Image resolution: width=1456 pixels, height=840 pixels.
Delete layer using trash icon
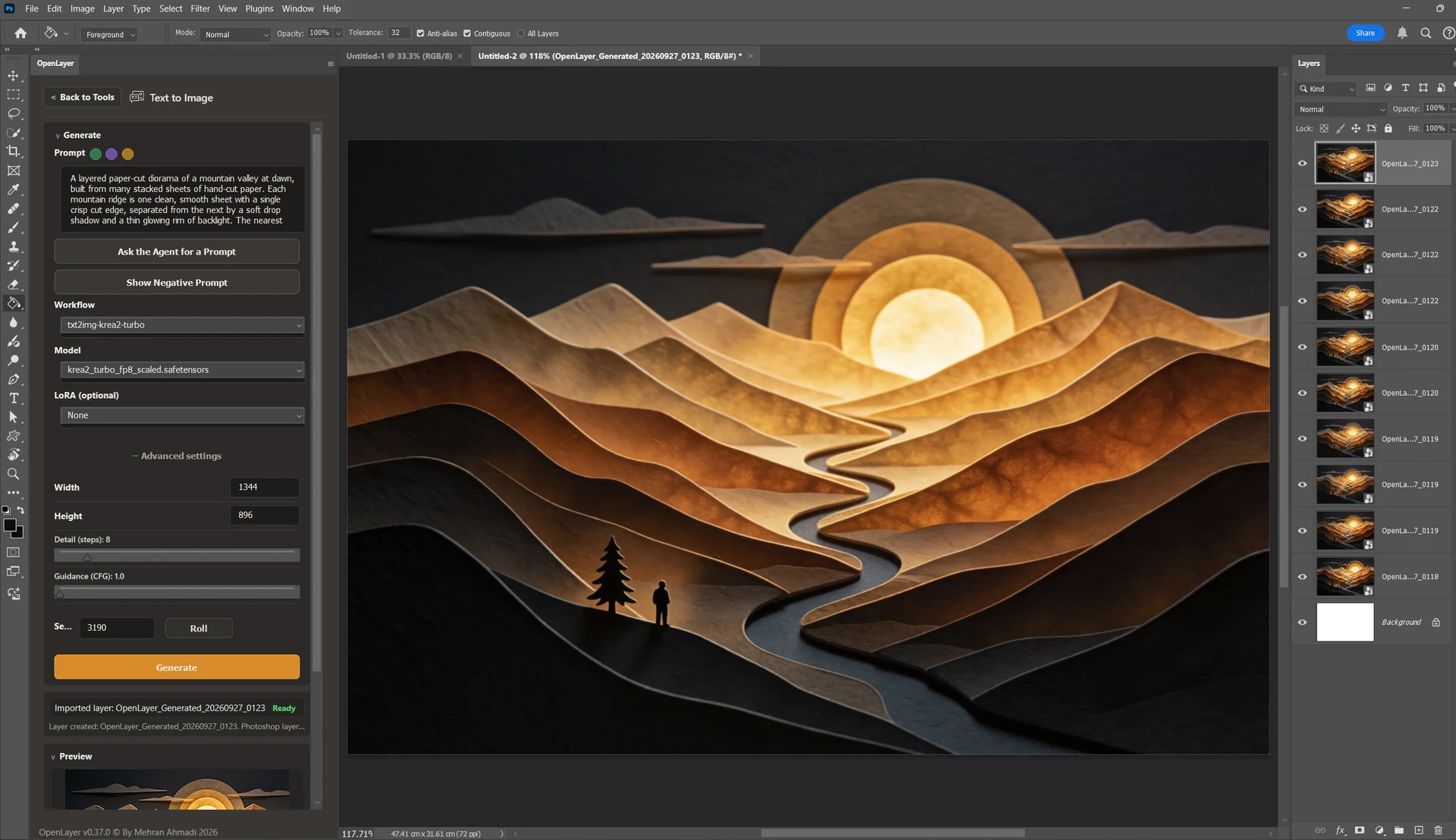click(x=1438, y=830)
